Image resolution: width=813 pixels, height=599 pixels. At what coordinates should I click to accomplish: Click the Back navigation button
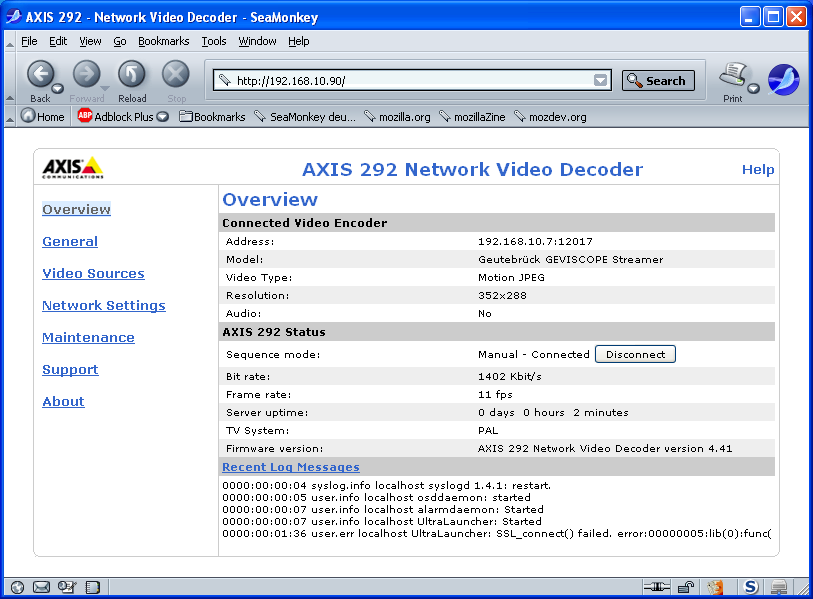coord(39,75)
